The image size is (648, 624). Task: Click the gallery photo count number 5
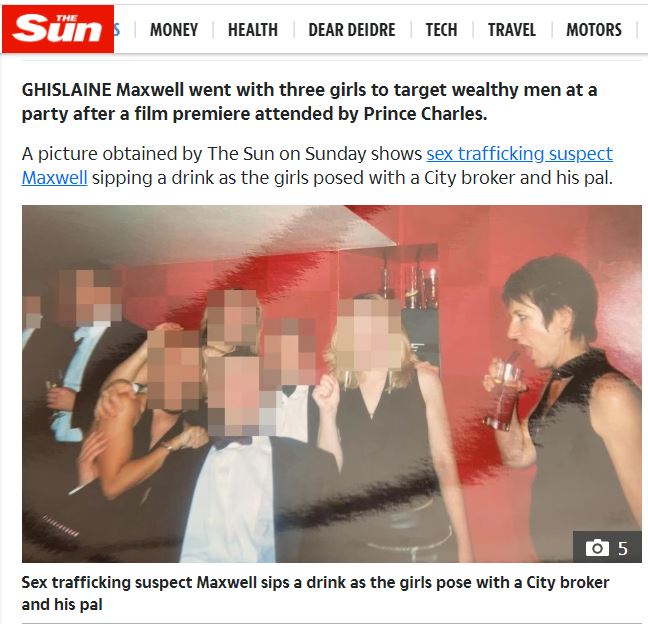623,548
